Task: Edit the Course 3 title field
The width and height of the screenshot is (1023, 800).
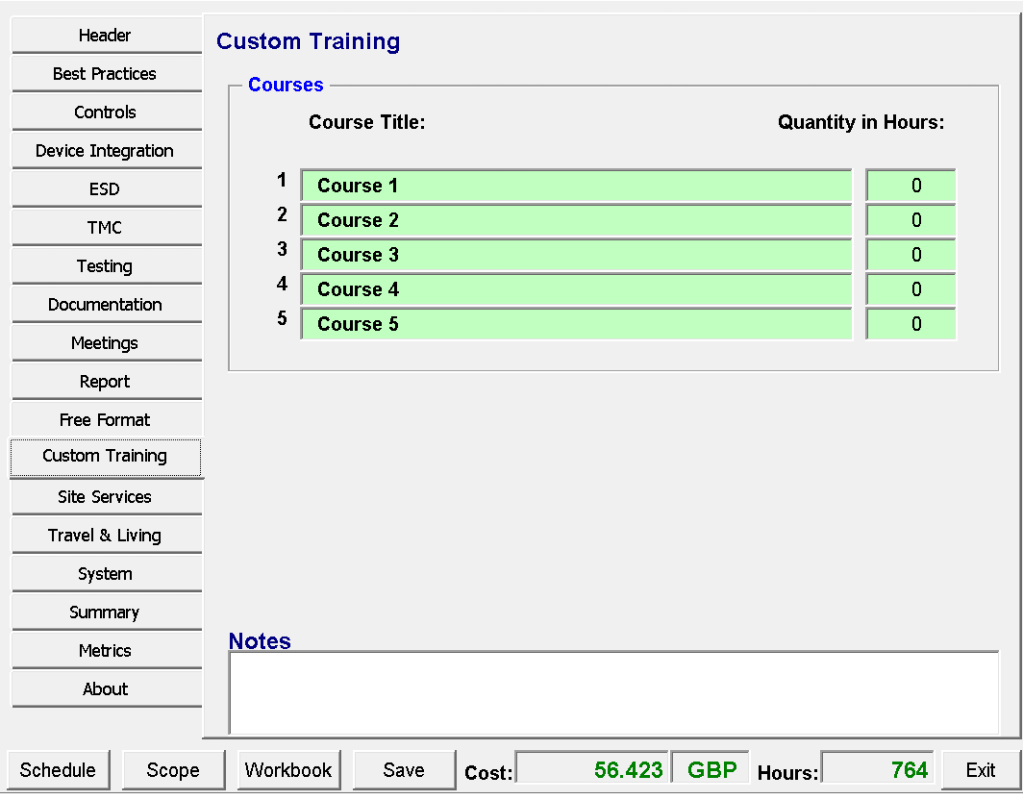Action: pyautogui.click(x=576, y=255)
